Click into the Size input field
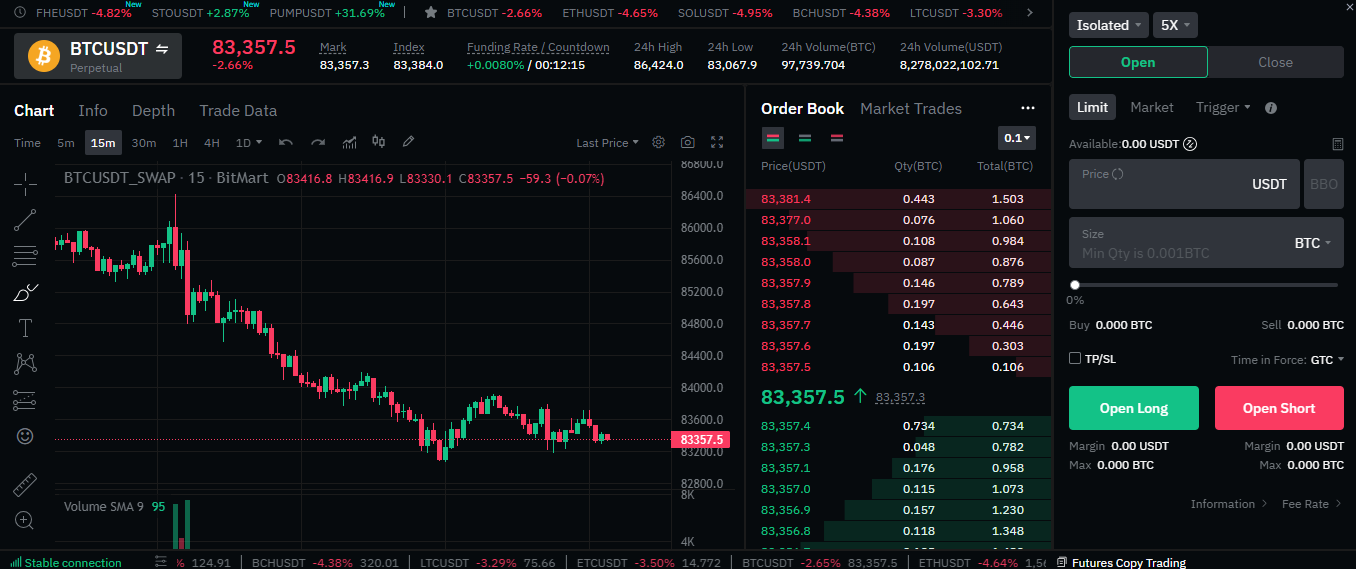 [1206, 243]
